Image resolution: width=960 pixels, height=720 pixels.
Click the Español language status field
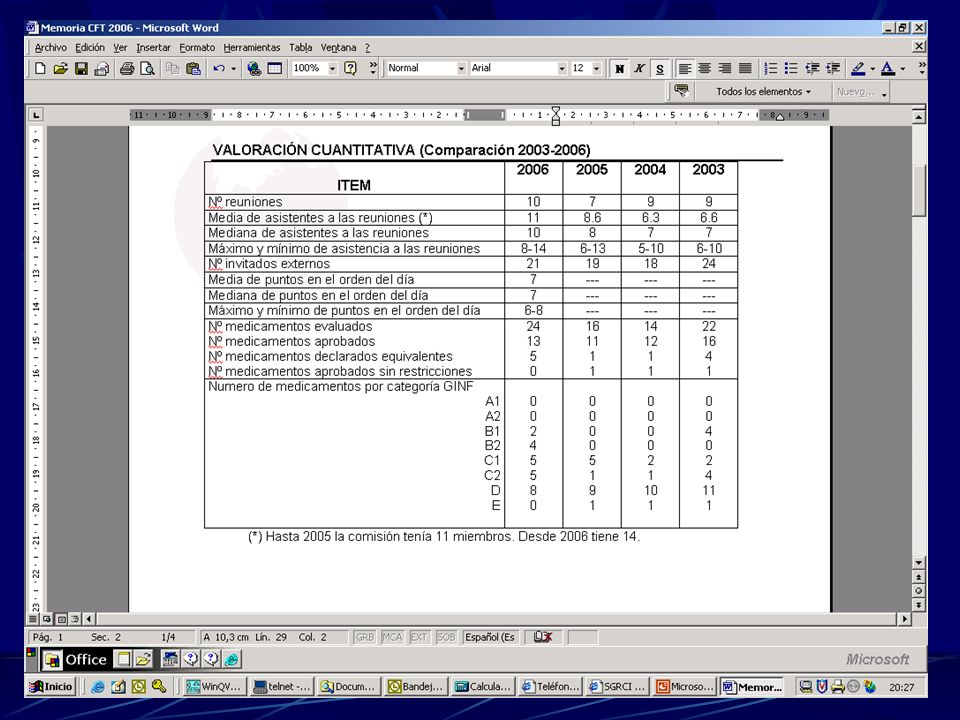(490, 637)
